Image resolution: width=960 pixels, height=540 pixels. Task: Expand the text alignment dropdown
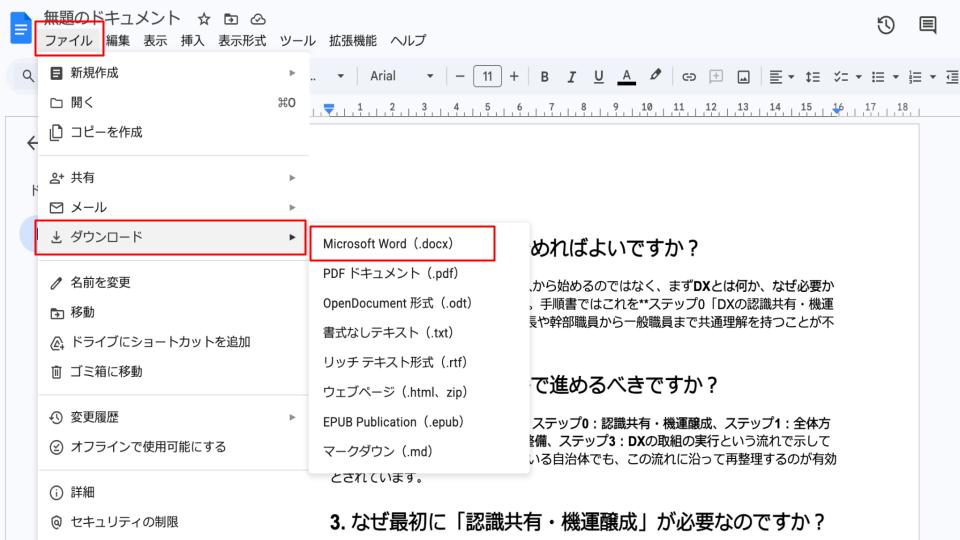click(782, 76)
